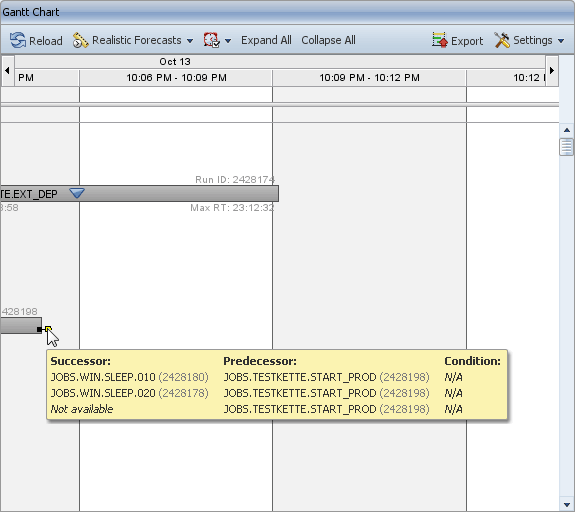Viewport: 575px width, 512px height.
Task: Click Max RT: 23:12:32 label
Action: [232, 208]
